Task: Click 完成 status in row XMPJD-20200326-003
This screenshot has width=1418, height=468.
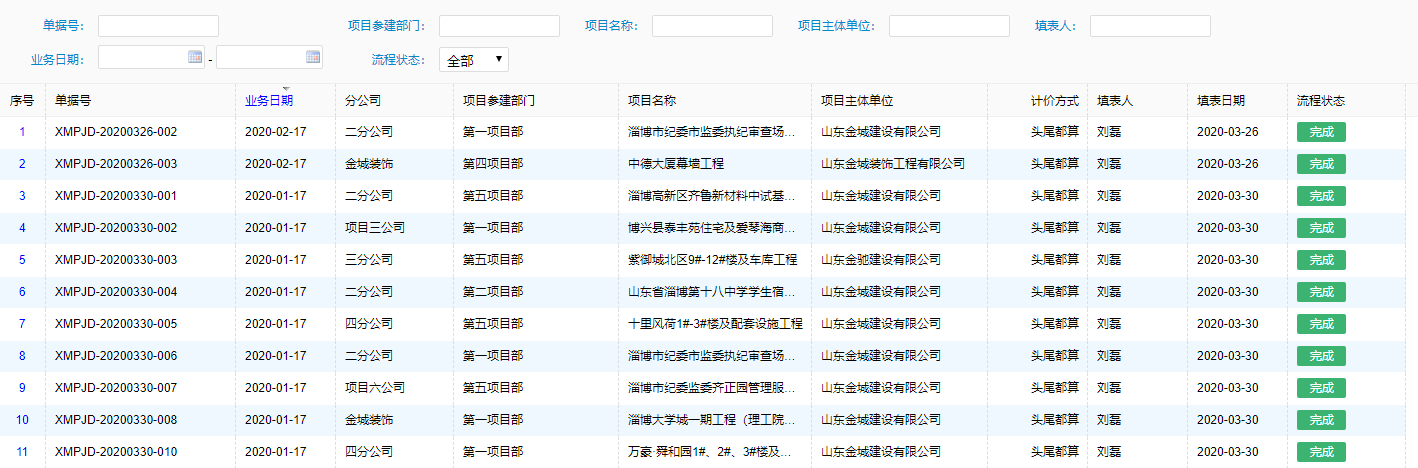Action: point(1321,164)
